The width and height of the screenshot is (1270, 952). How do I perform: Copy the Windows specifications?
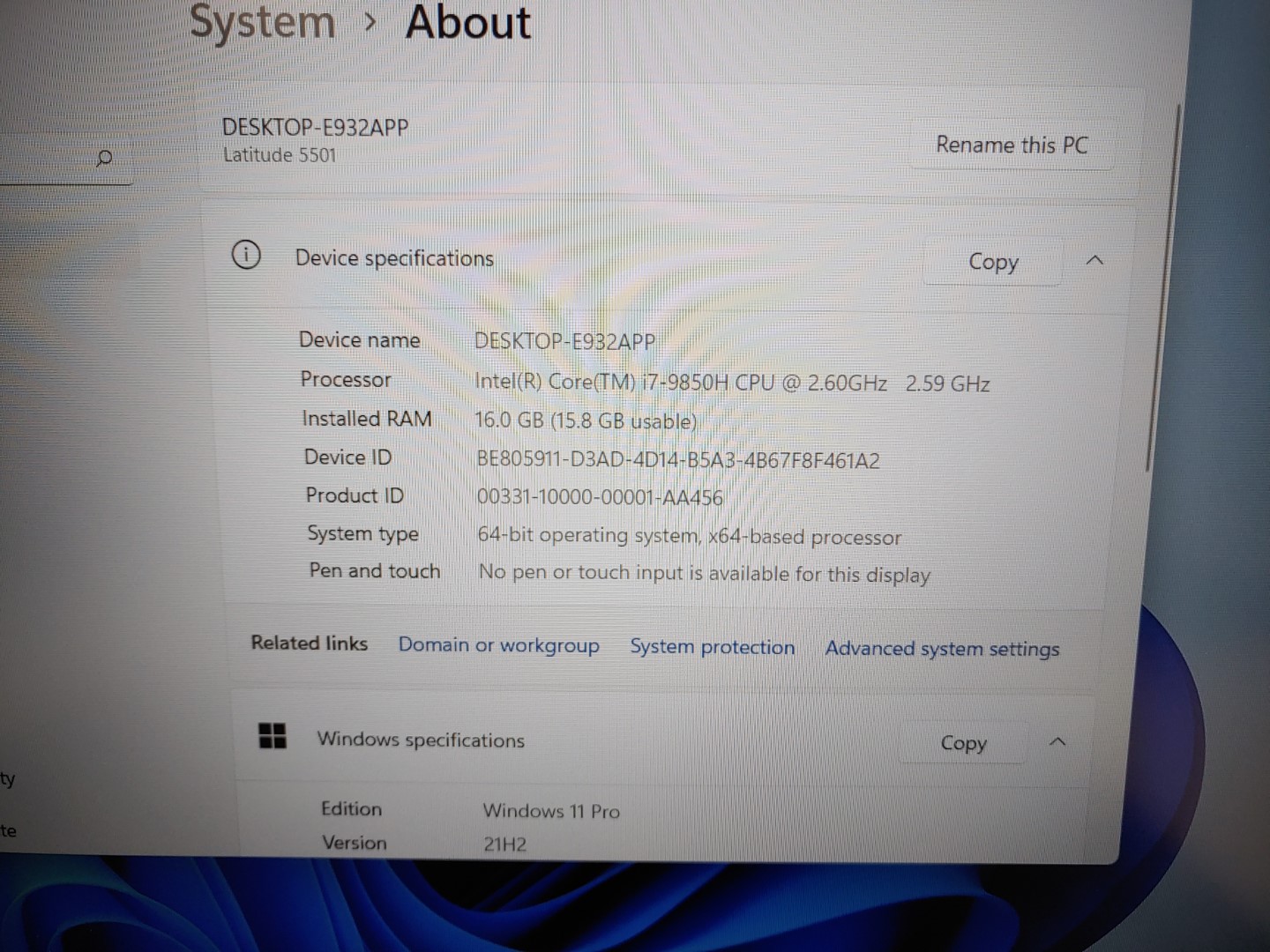[963, 743]
